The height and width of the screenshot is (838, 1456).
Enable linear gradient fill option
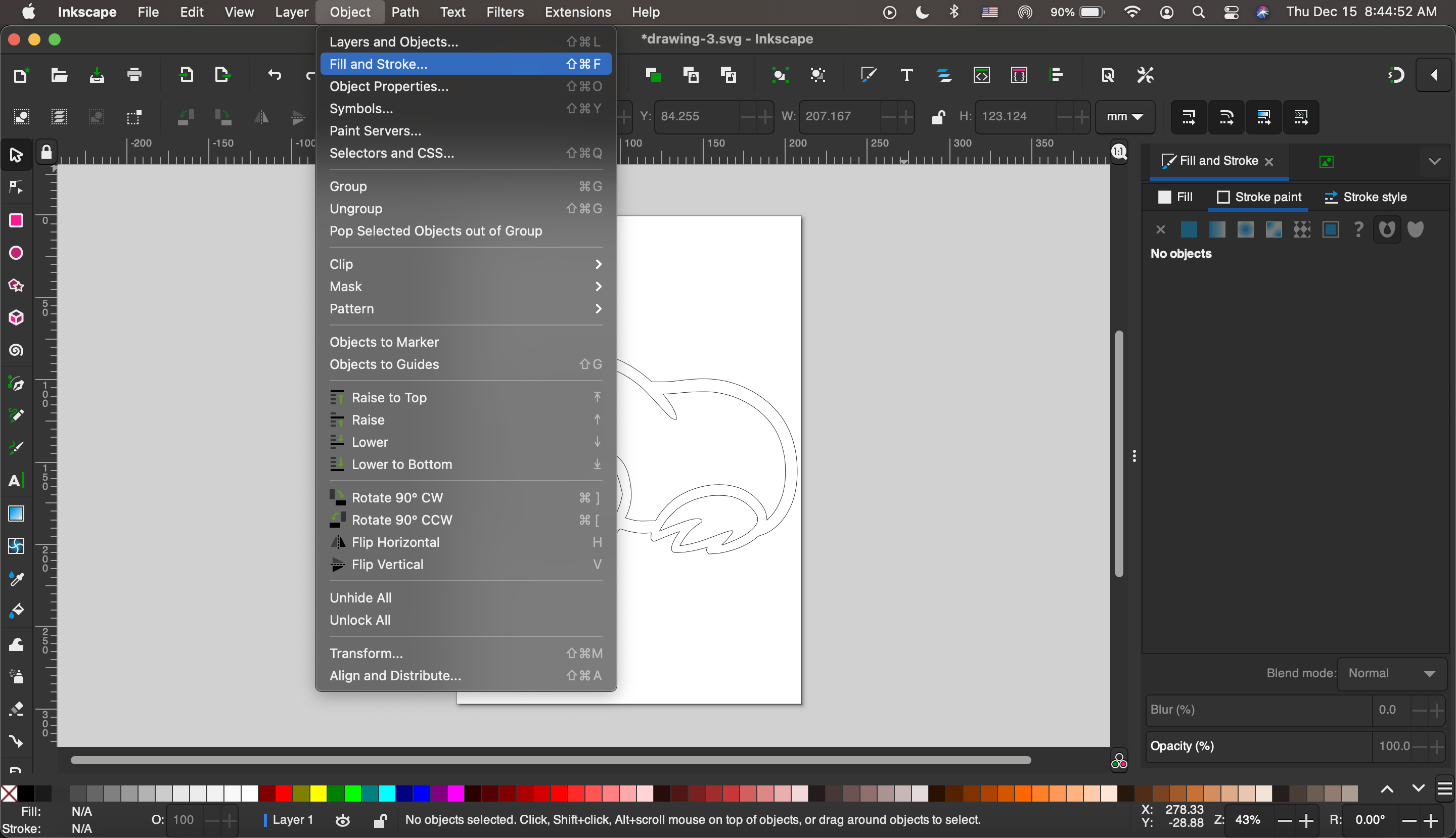click(x=1216, y=230)
